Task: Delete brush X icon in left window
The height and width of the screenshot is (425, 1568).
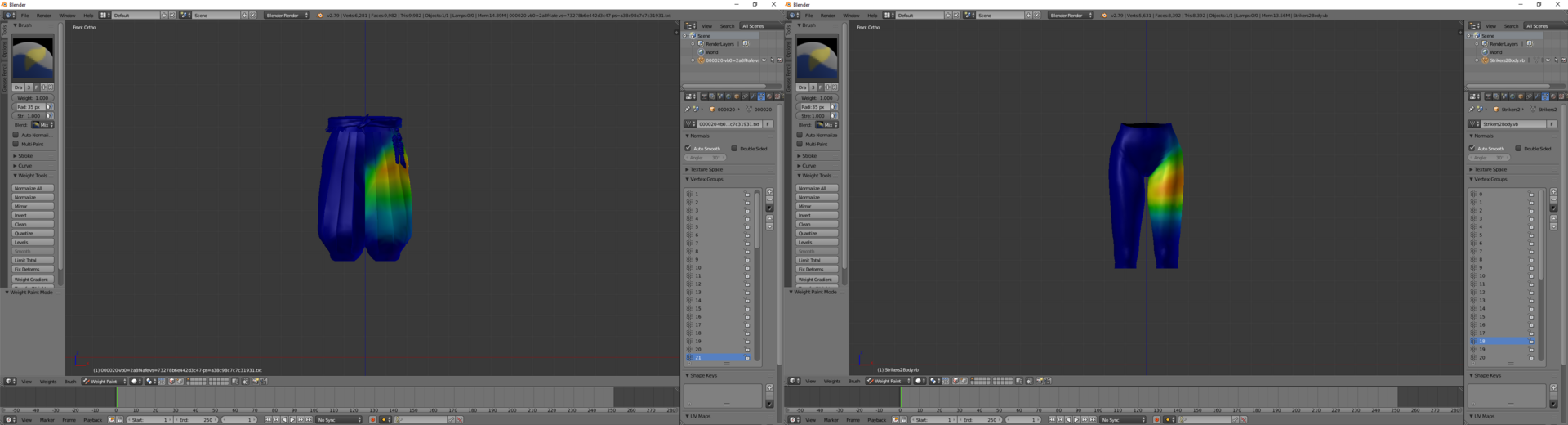Action: point(51,87)
